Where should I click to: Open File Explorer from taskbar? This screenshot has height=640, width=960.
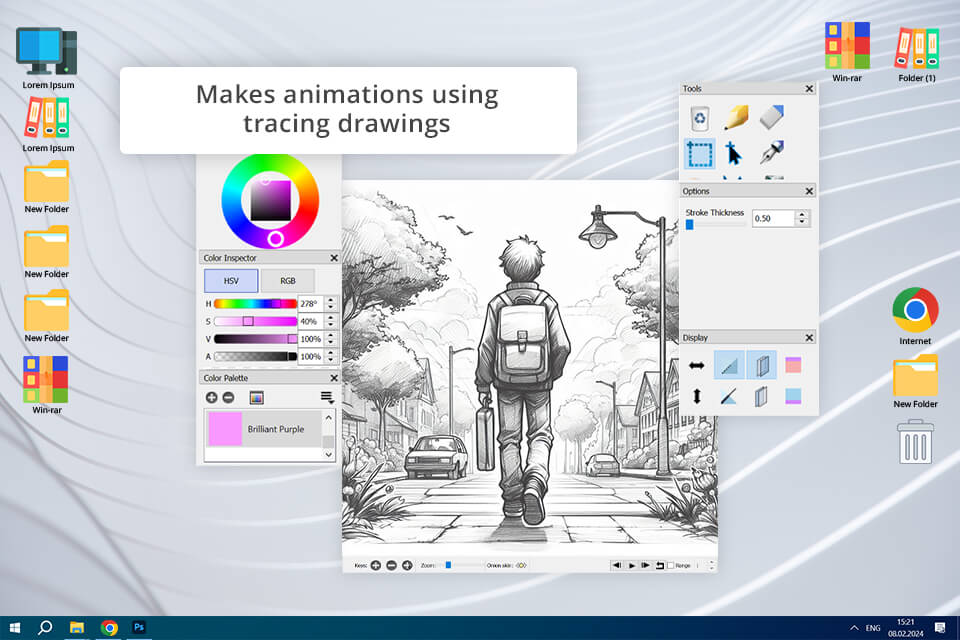point(77,628)
